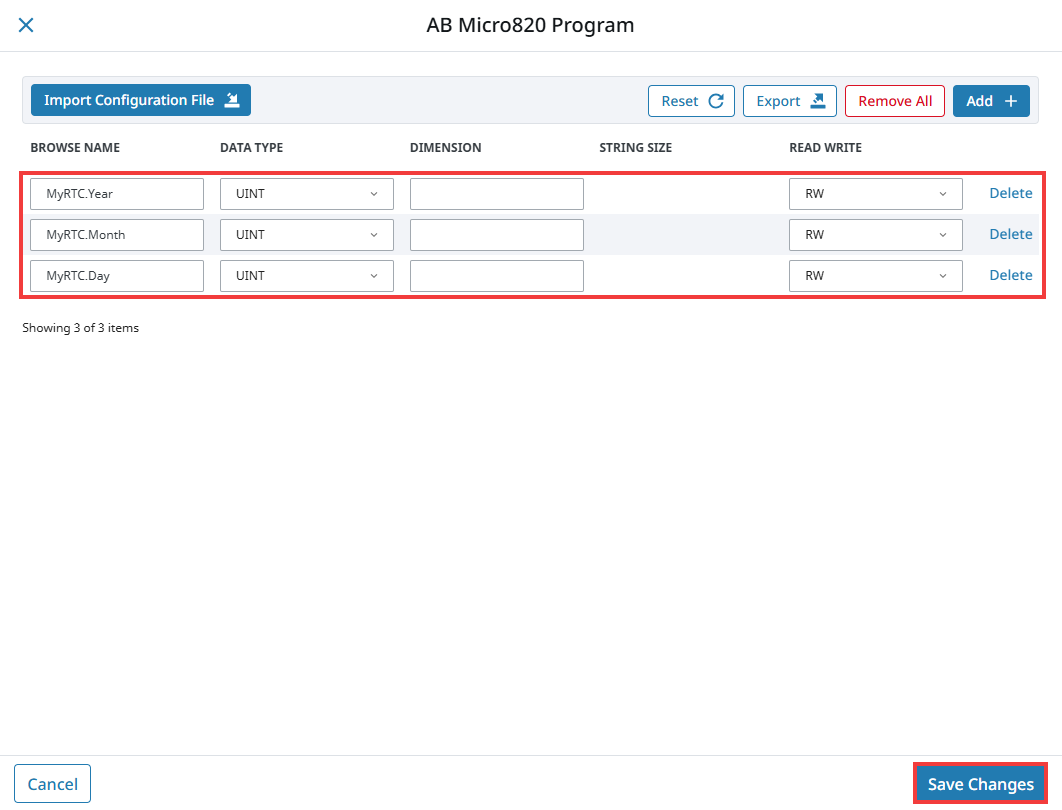Click the Reset button
This screenshot has height=810, width=1062.
click(691, 101)
